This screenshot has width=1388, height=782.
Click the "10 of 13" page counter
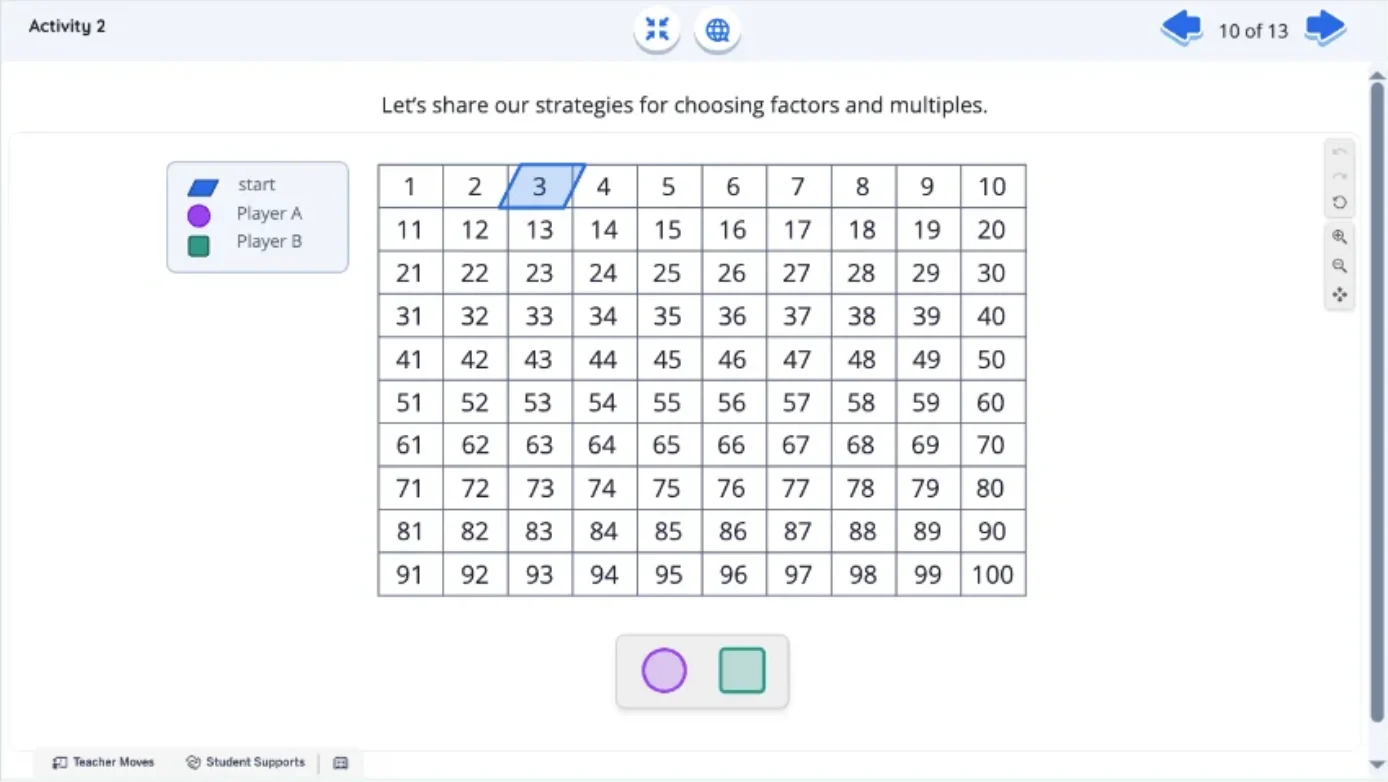[x=1253, y=31]
